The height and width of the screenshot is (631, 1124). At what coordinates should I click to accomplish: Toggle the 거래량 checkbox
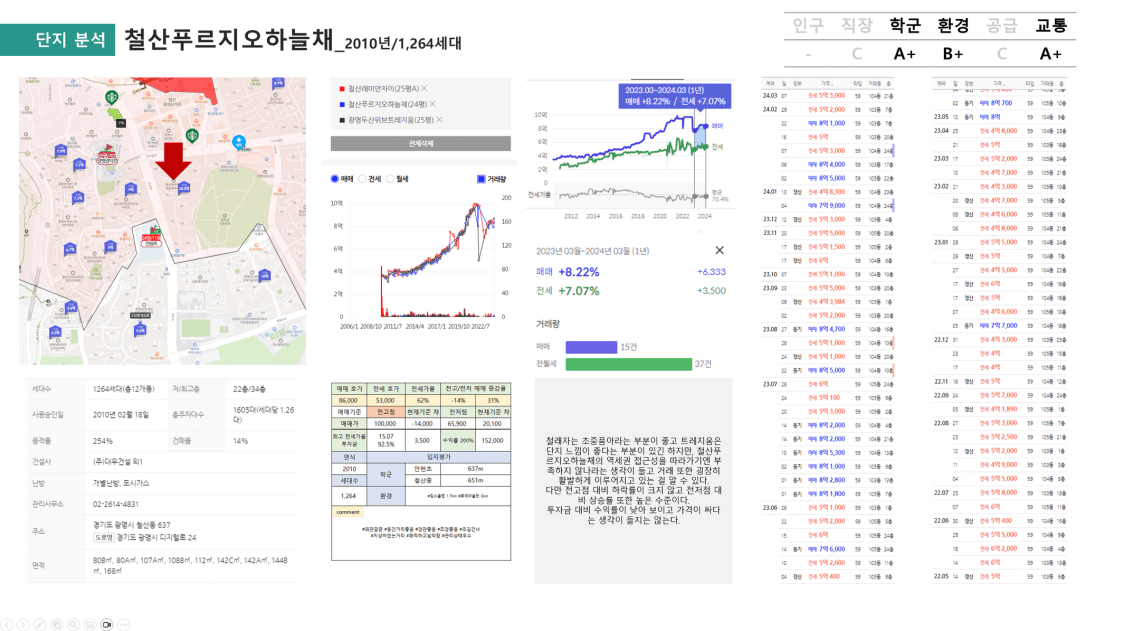point(481,179)
